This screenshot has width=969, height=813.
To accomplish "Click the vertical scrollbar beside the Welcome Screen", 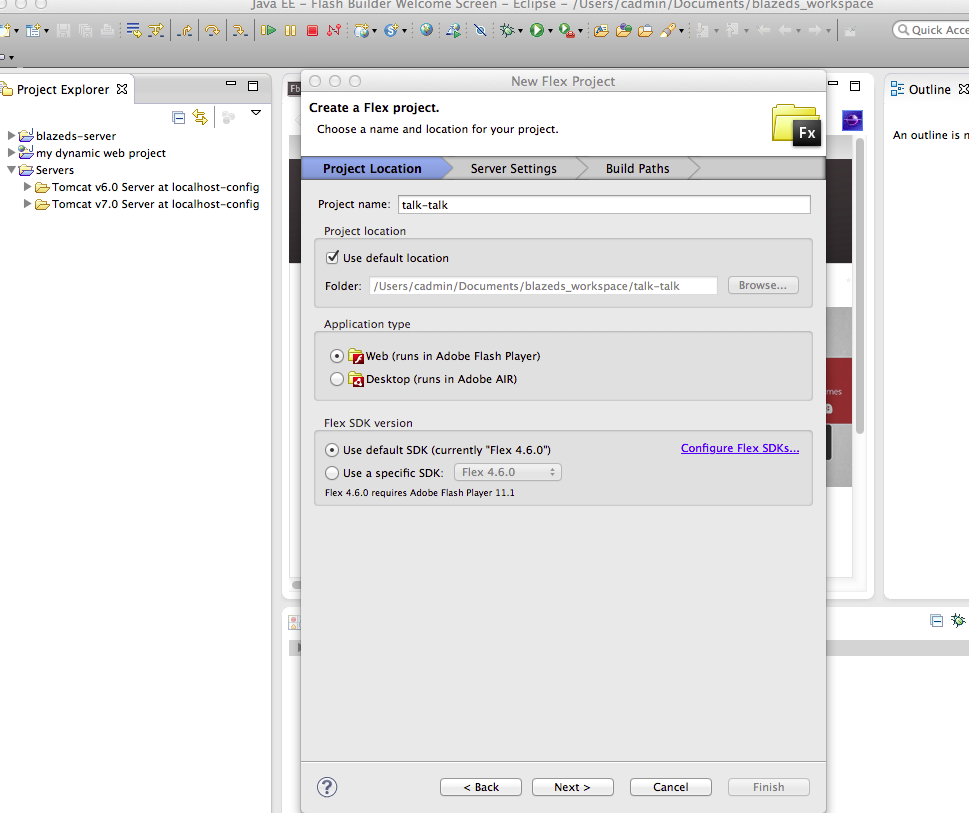I will pos(859,284).
